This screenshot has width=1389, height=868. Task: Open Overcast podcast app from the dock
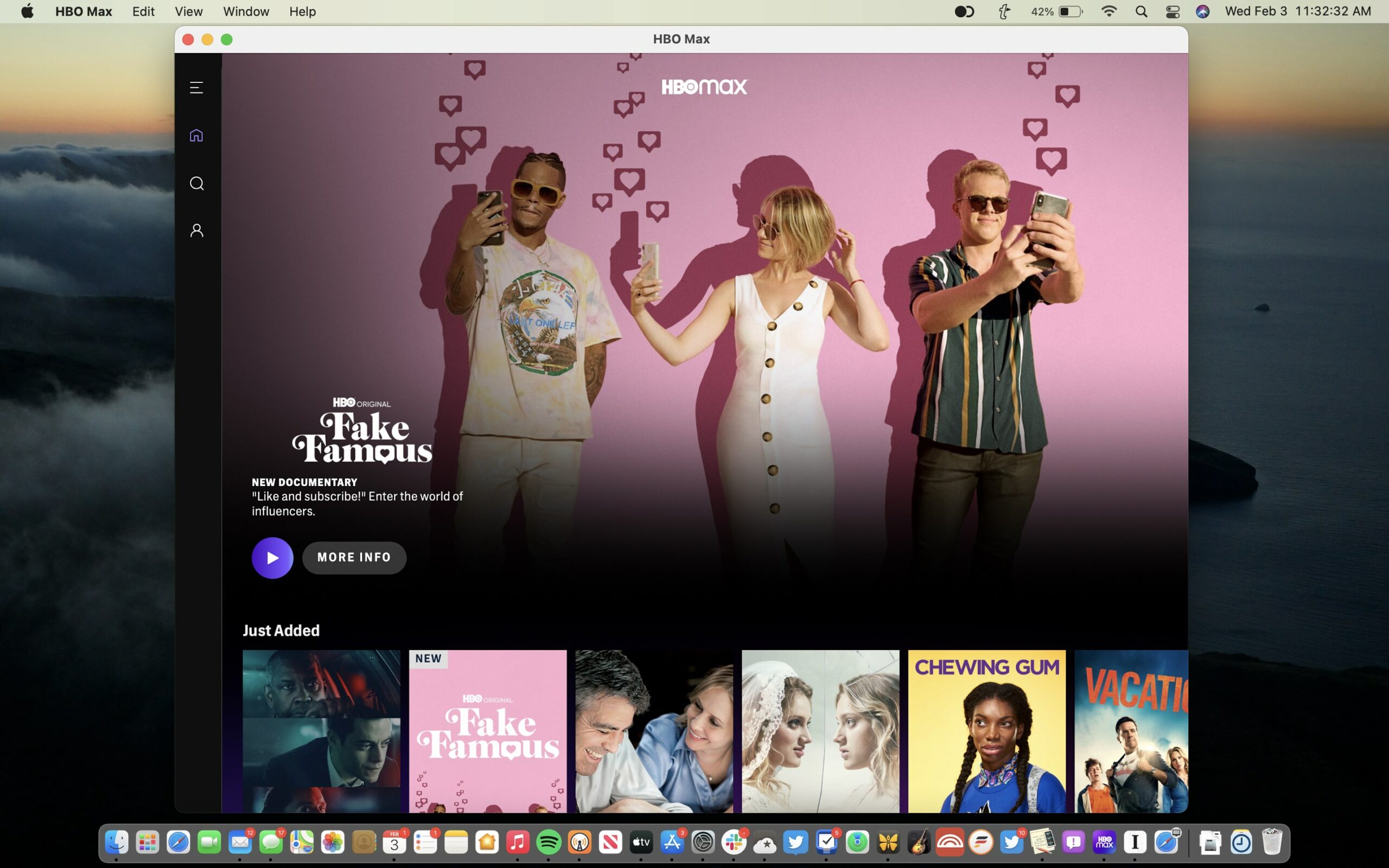click(579, 842)
